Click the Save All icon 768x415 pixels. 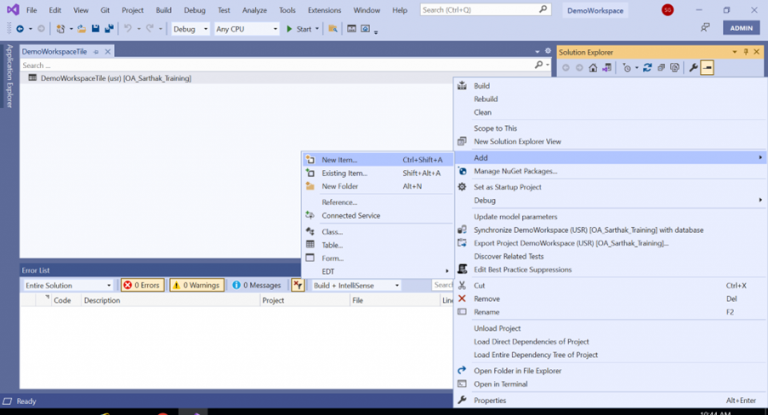109,29
